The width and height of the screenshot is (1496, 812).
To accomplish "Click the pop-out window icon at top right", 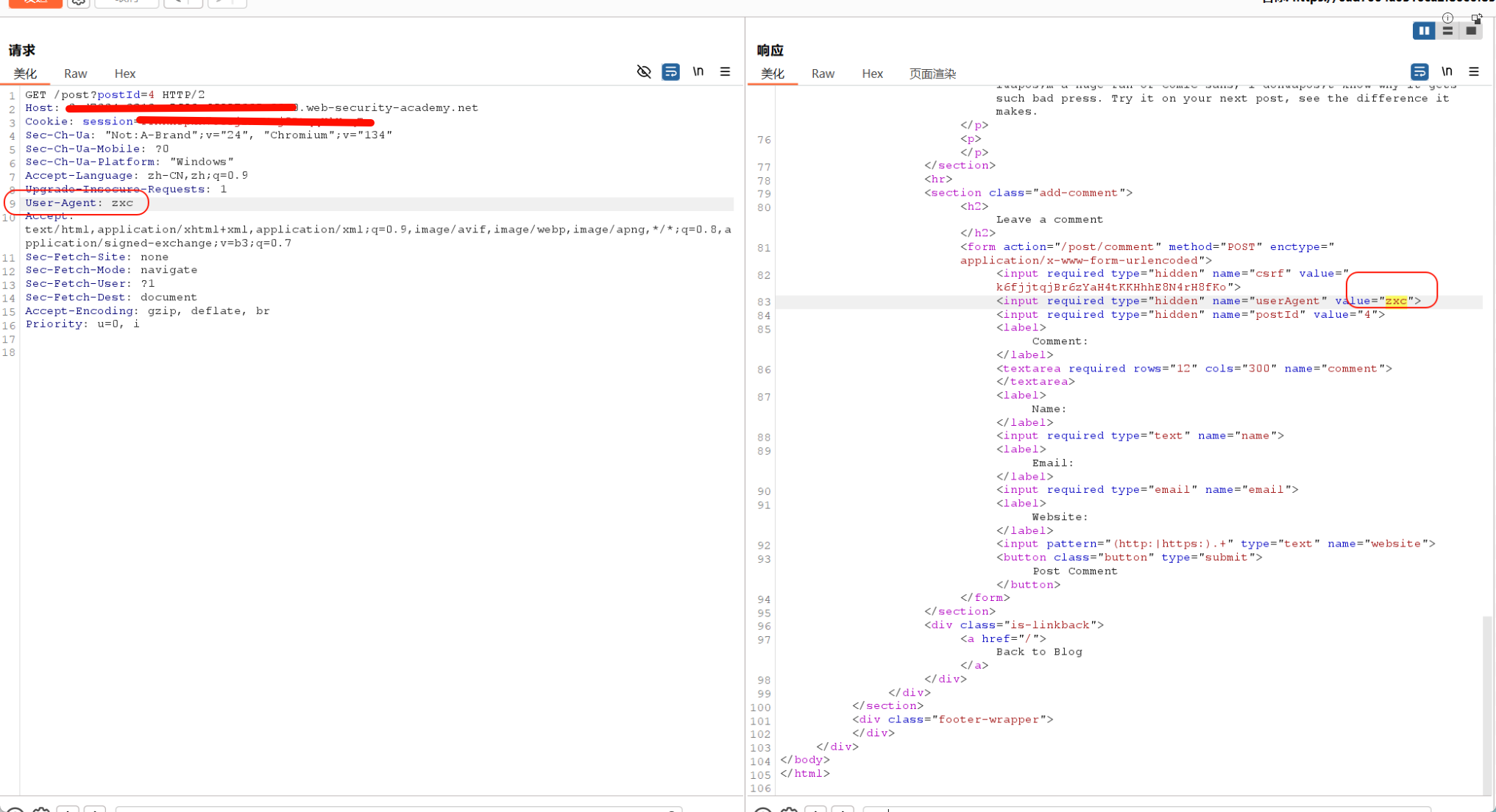I will 1476,18.
